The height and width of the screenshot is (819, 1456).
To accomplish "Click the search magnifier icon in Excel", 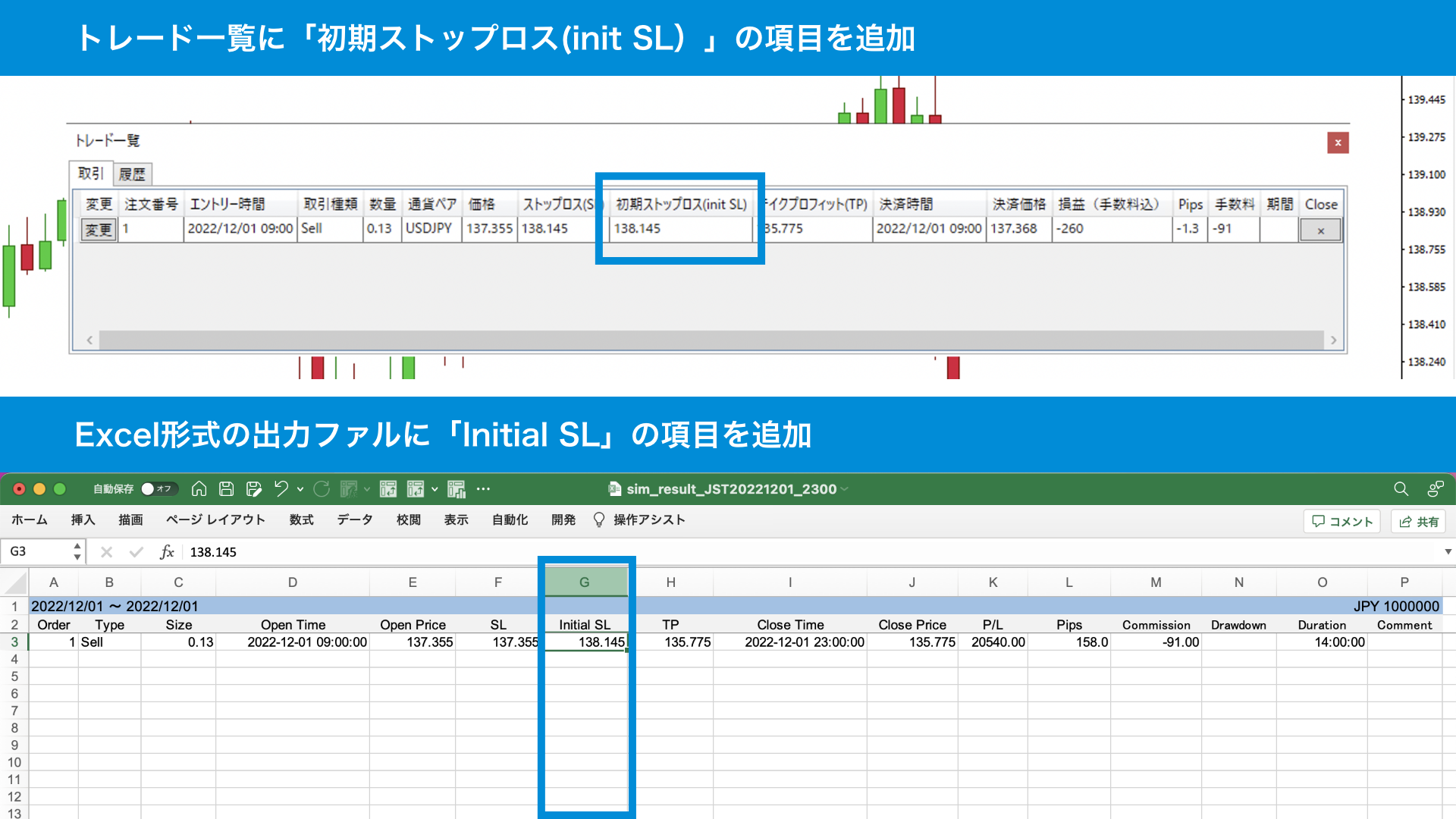I will (x=1401, y=489).
